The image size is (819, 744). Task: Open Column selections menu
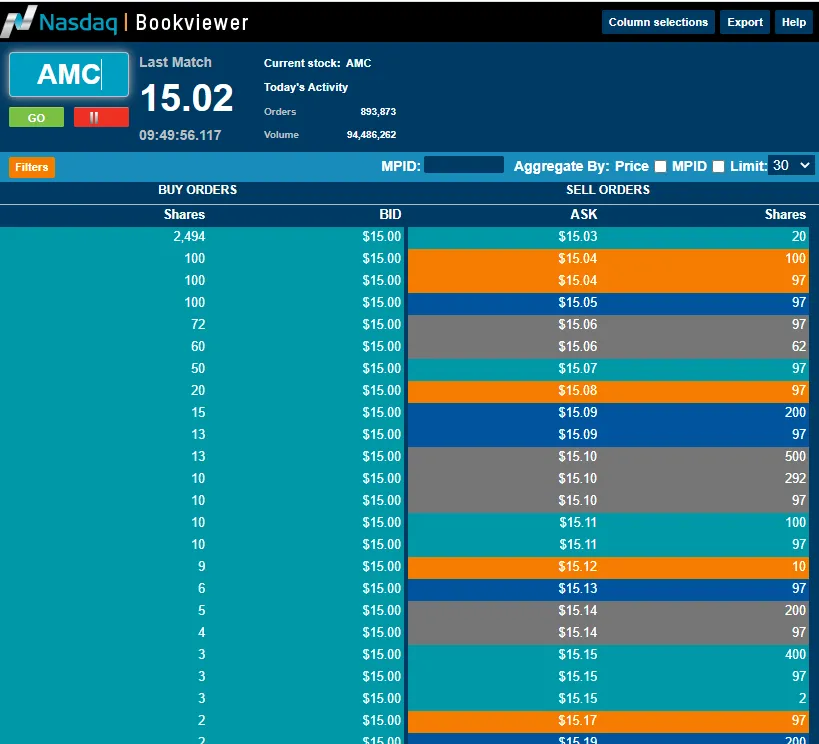(x=658, y=22)
